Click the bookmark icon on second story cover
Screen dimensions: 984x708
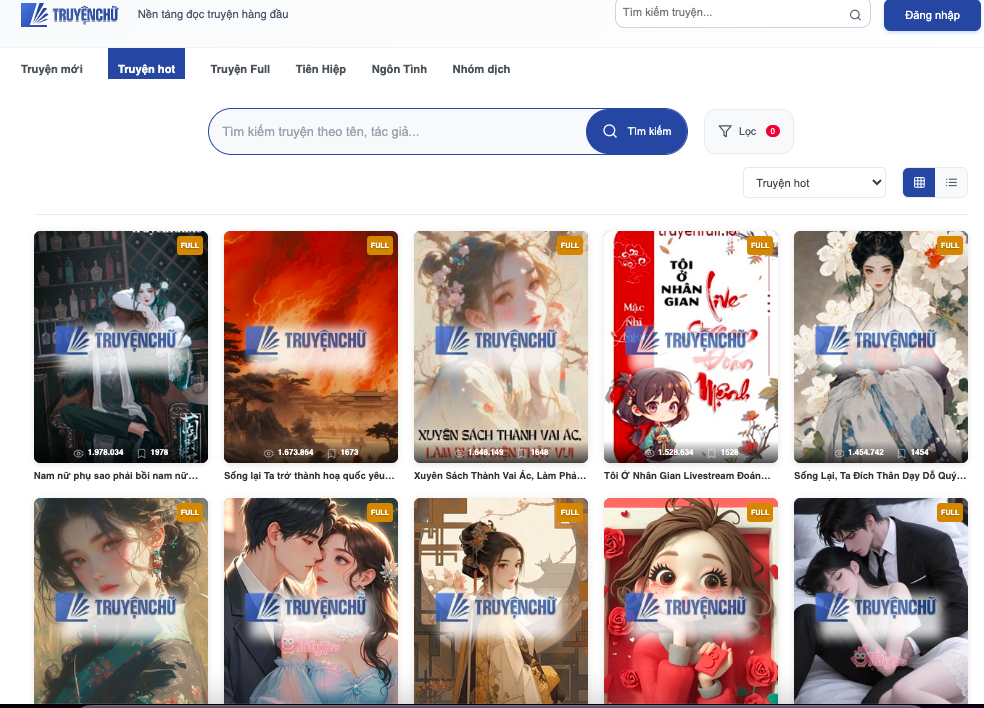[x=331, y=453]
